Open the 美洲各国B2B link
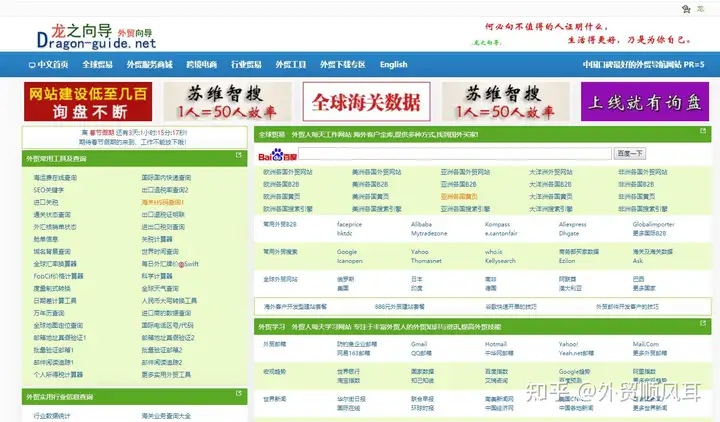The image size is (720, 422). coord(370,185)
